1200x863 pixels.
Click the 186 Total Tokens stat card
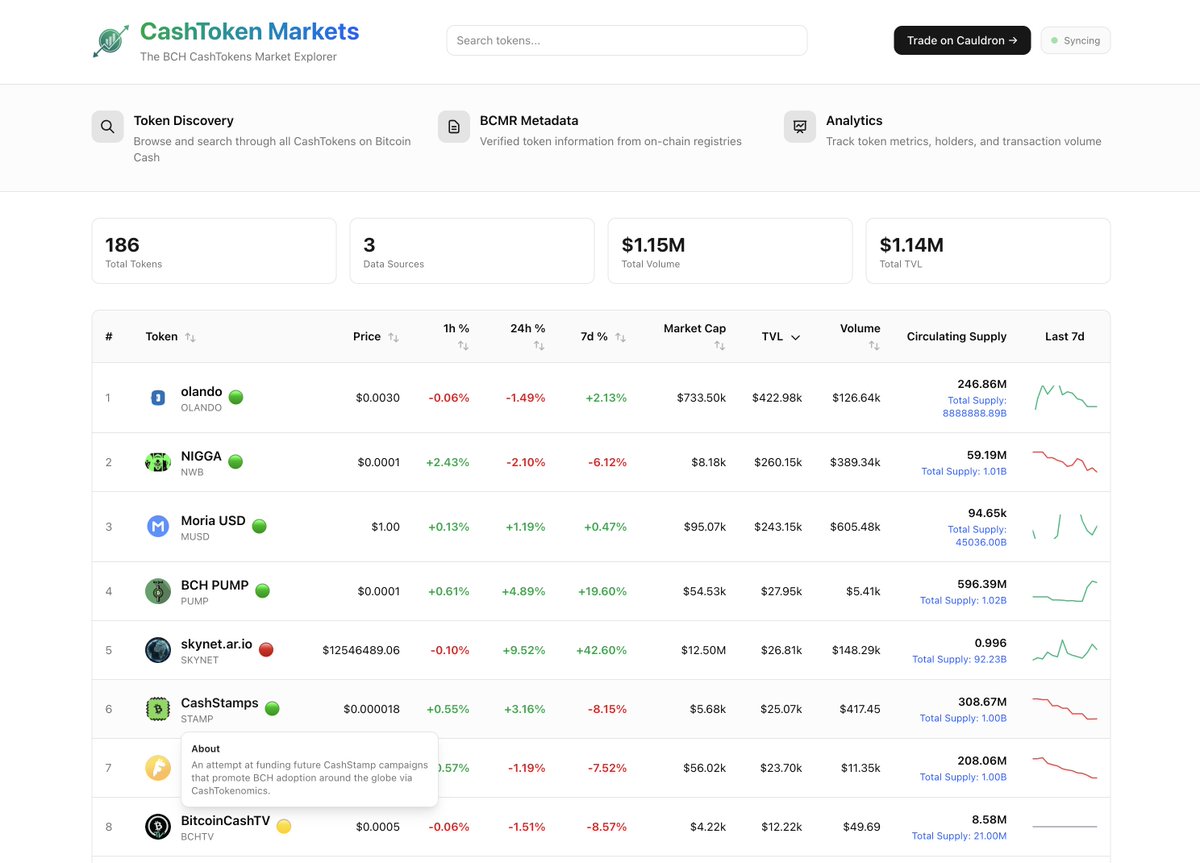(214, 251)
